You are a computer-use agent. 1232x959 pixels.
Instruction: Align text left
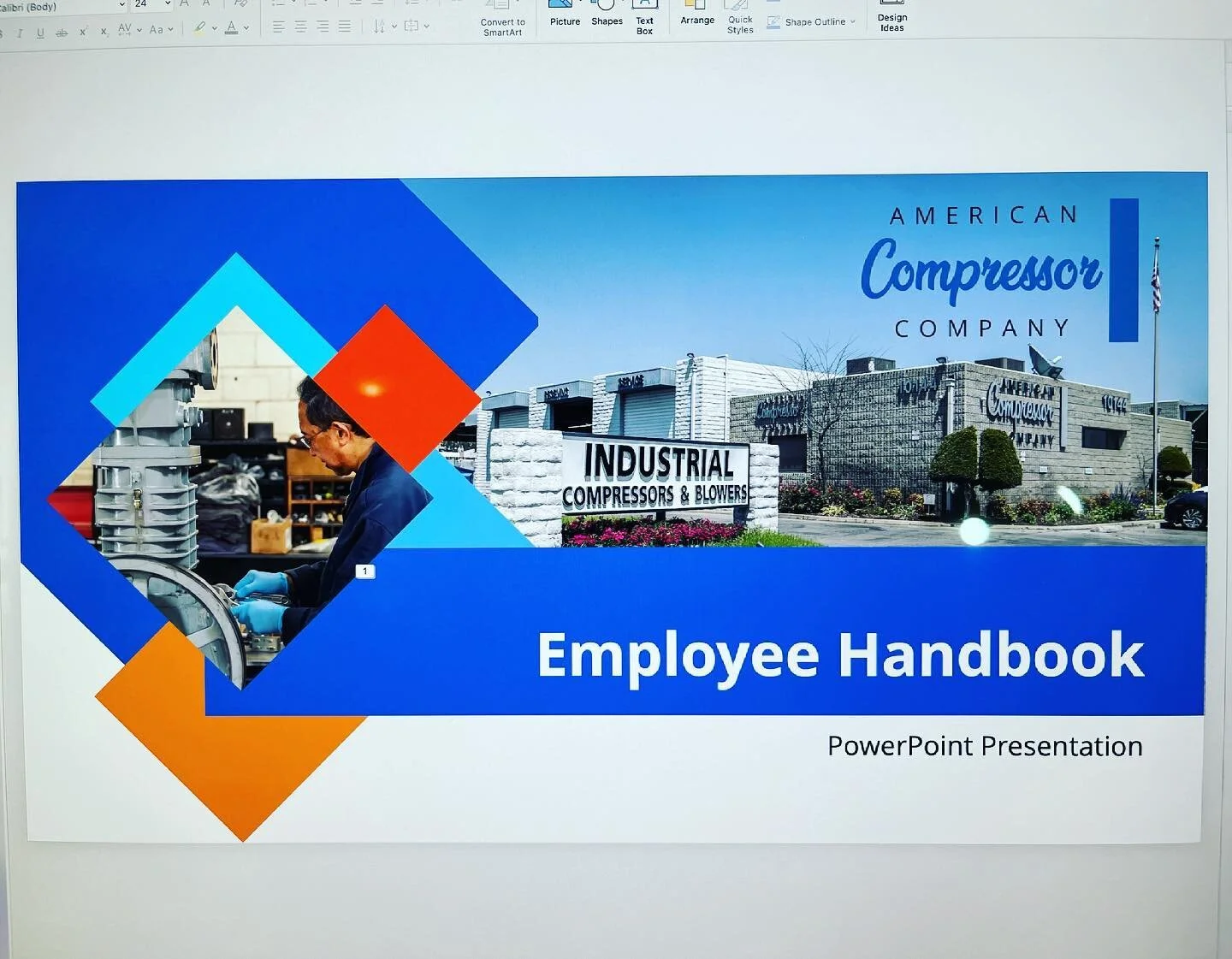click(279, 27)
